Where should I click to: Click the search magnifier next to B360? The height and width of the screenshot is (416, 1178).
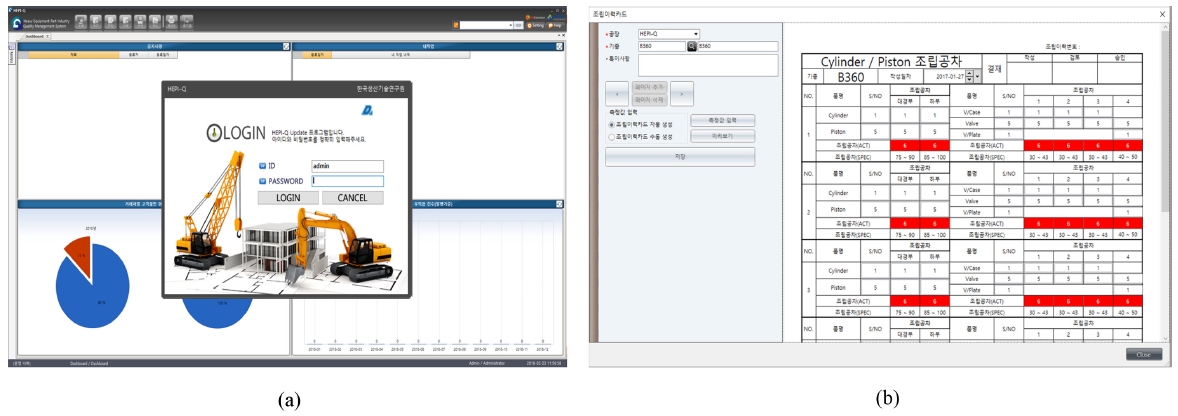690,47
